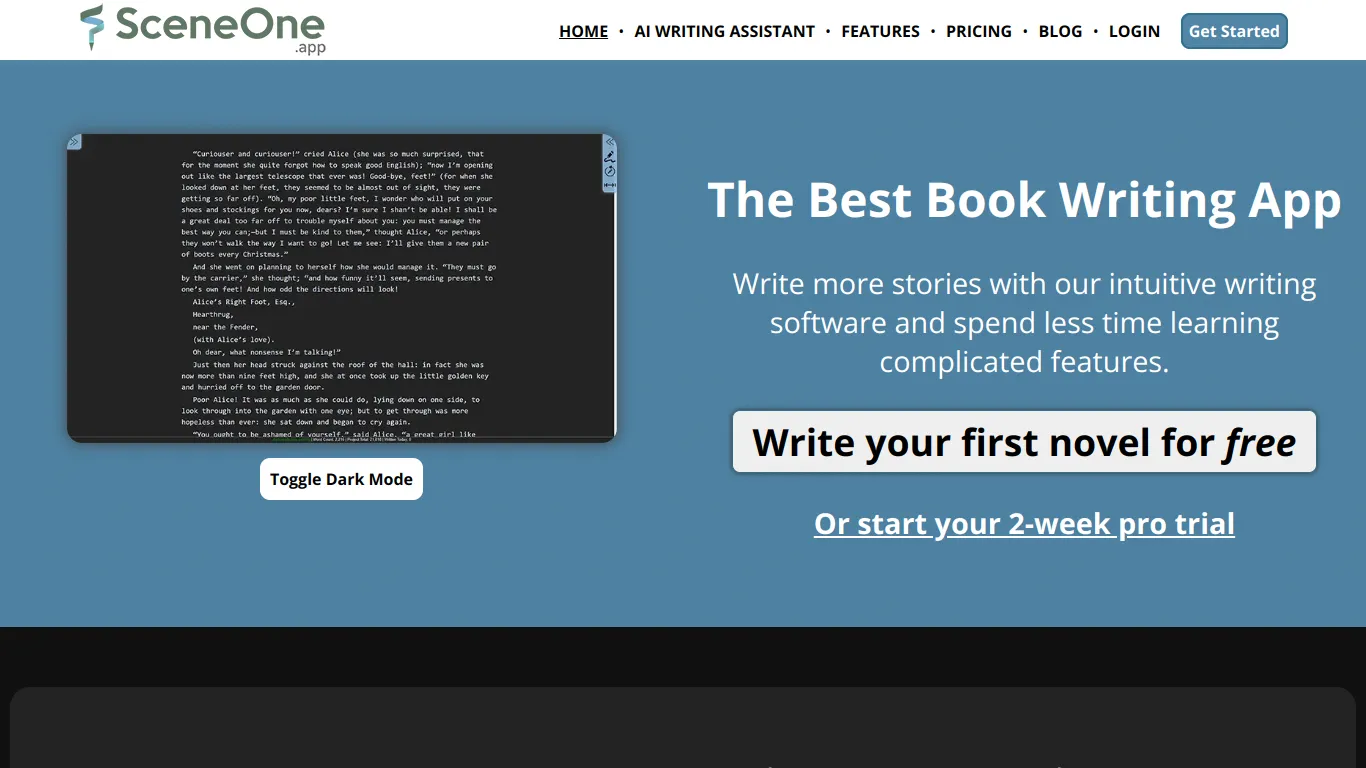This screenshot has height=768, width=1366.
Task: Open the HOME menu item
Action: pyautogui.click(x=583, y=31)
